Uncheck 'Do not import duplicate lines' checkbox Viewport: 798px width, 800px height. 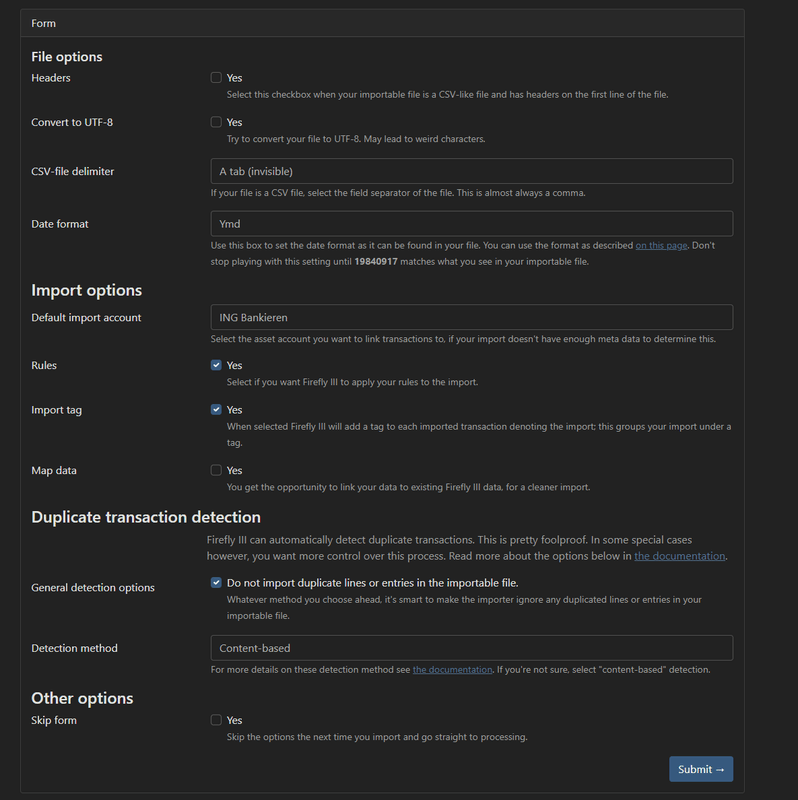point(216,582)
